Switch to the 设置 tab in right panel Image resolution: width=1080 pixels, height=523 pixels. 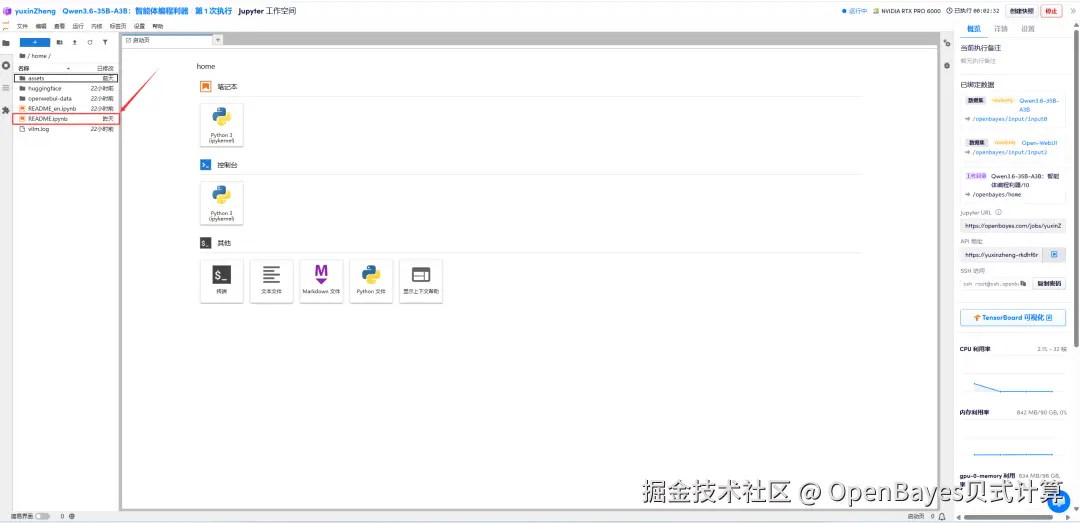(1028, 29)
